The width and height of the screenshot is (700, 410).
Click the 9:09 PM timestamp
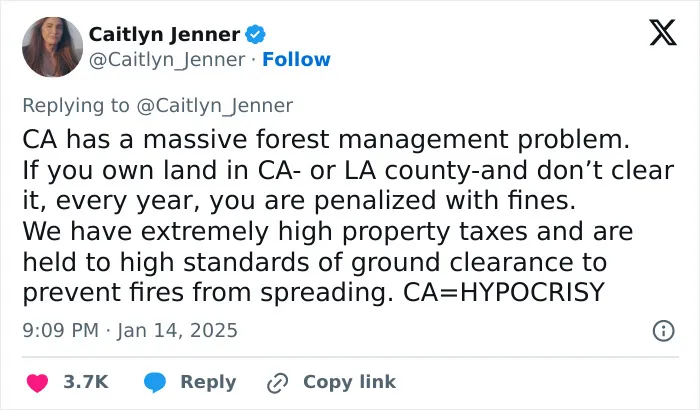click(60, 331)
